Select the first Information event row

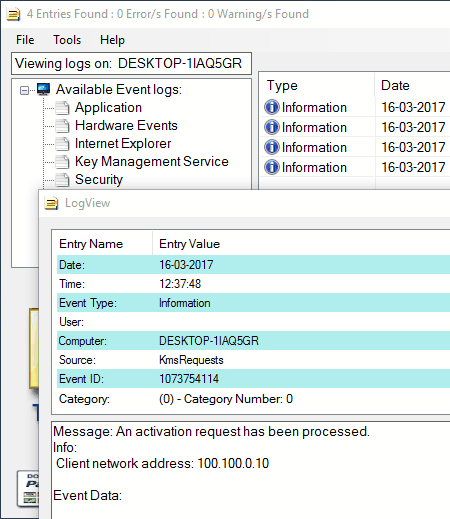click(355, 107)
